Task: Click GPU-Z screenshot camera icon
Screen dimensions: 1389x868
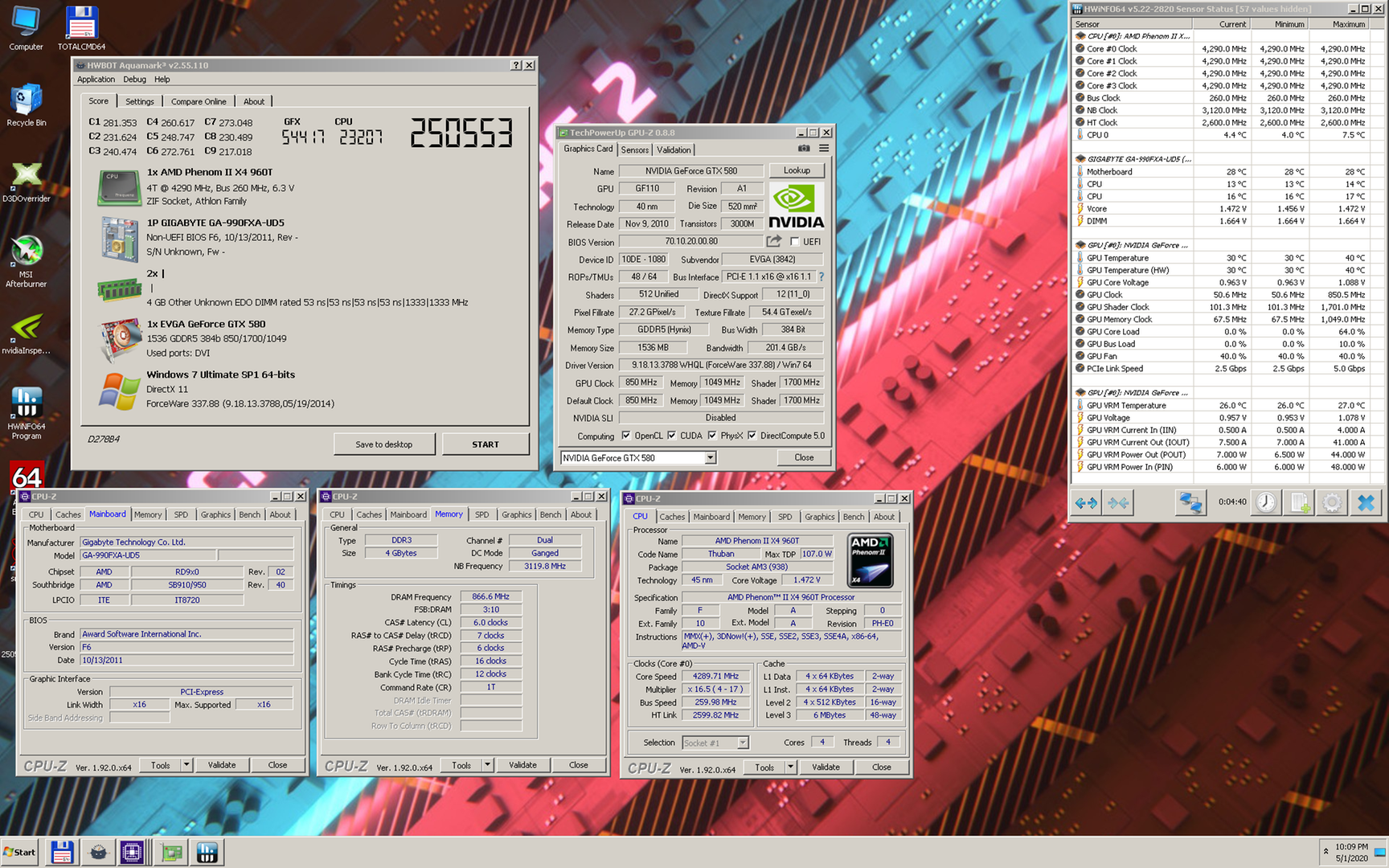Action: pyautogui.click(x=803, y=148)
